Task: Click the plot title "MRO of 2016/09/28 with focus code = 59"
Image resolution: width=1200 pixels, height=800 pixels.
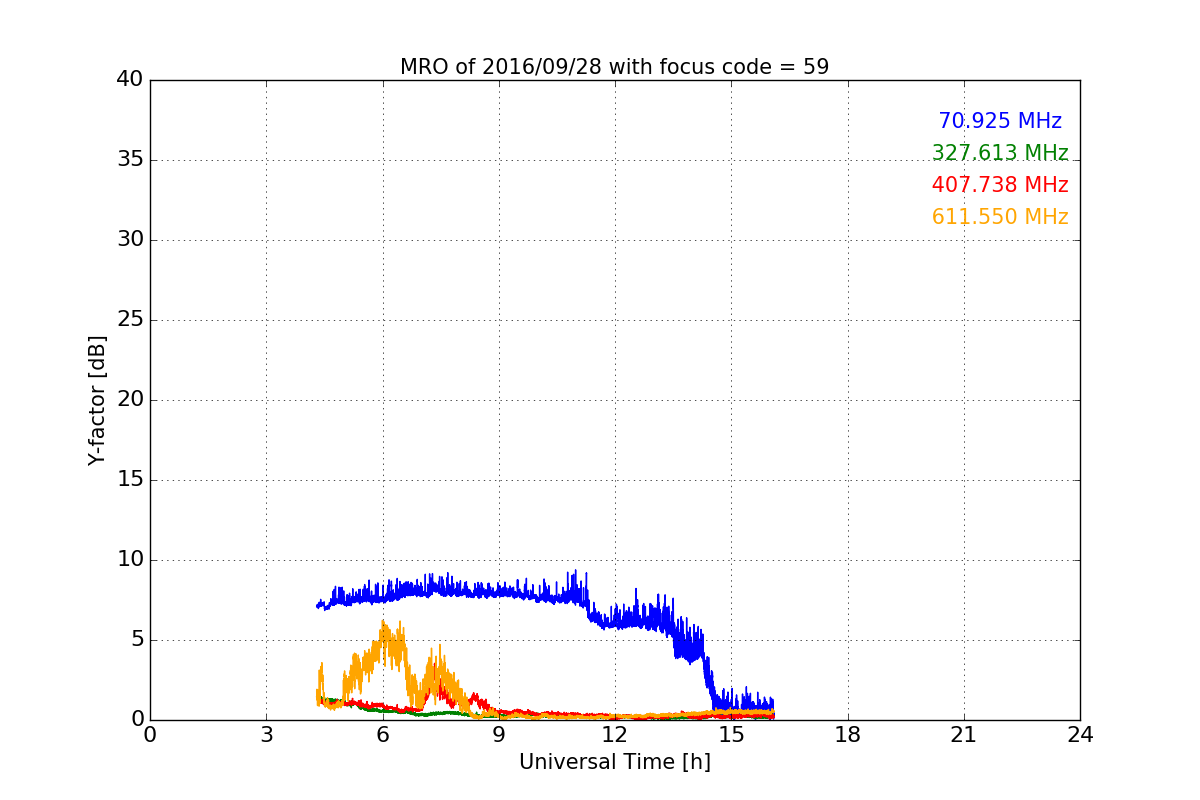Action: [x=614, y=67]
